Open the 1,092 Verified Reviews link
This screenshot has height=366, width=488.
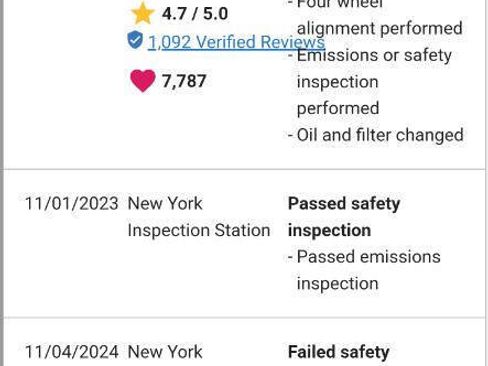point(236,42)
